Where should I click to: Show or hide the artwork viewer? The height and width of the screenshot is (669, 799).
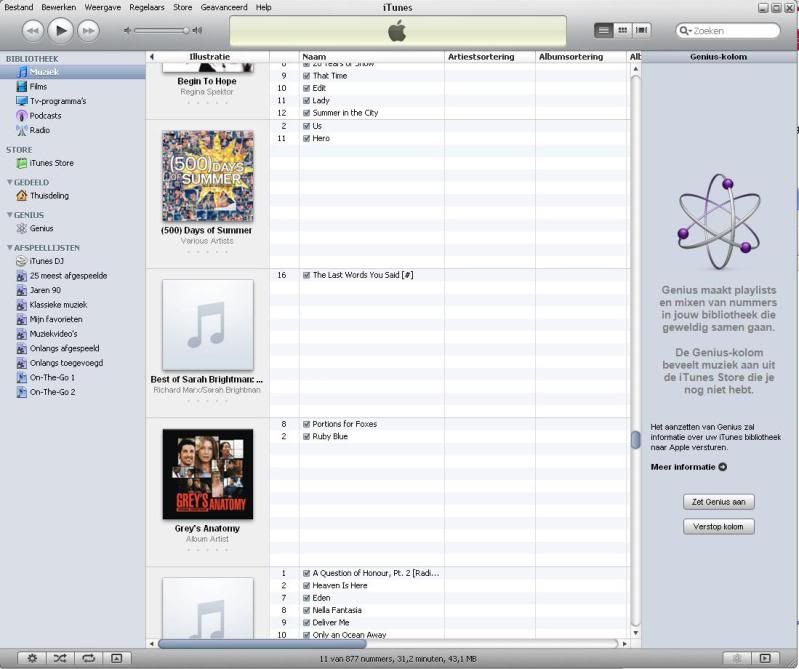point(117,658)
